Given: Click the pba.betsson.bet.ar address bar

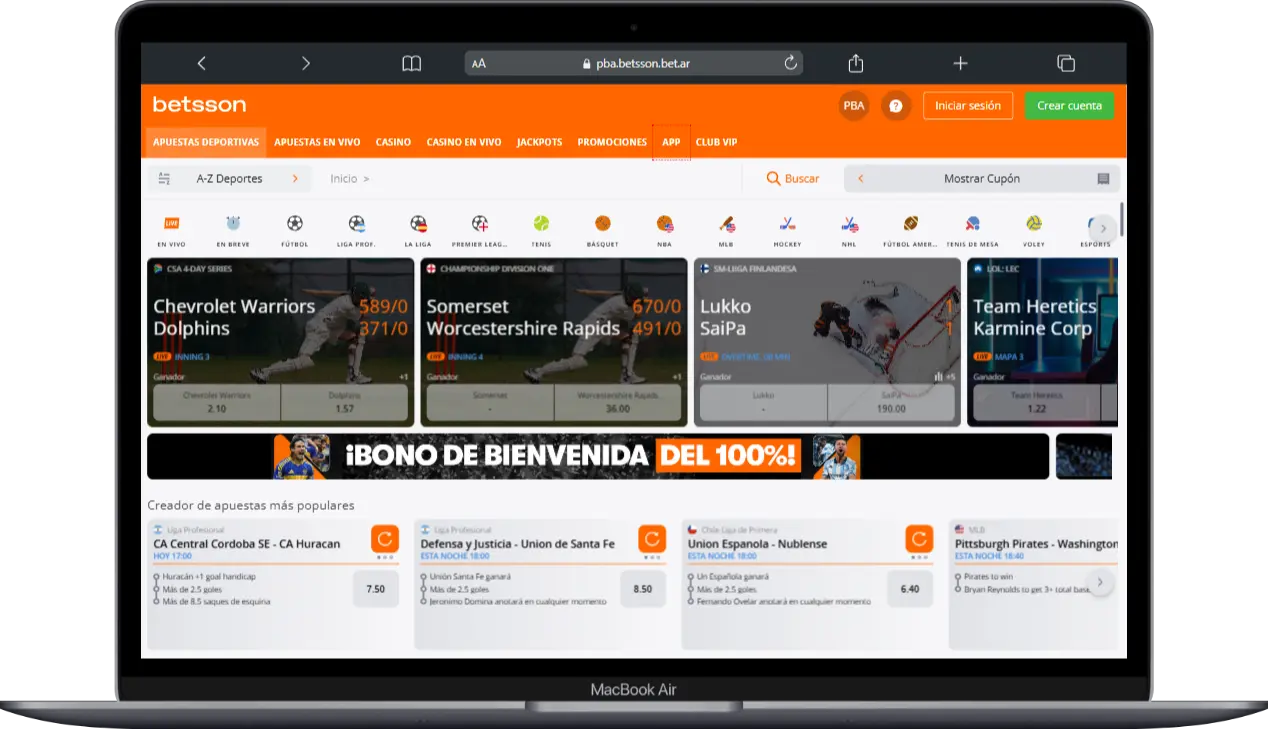Looking at the screenshot, I should tap(634, 63).
